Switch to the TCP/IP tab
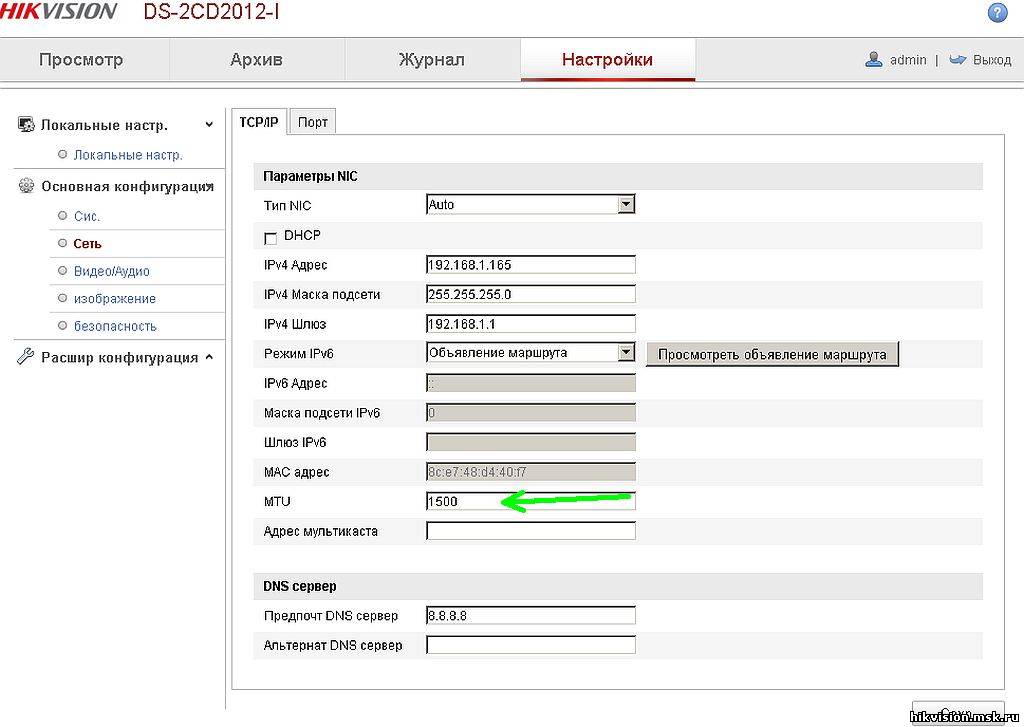 tap(259, 122)
